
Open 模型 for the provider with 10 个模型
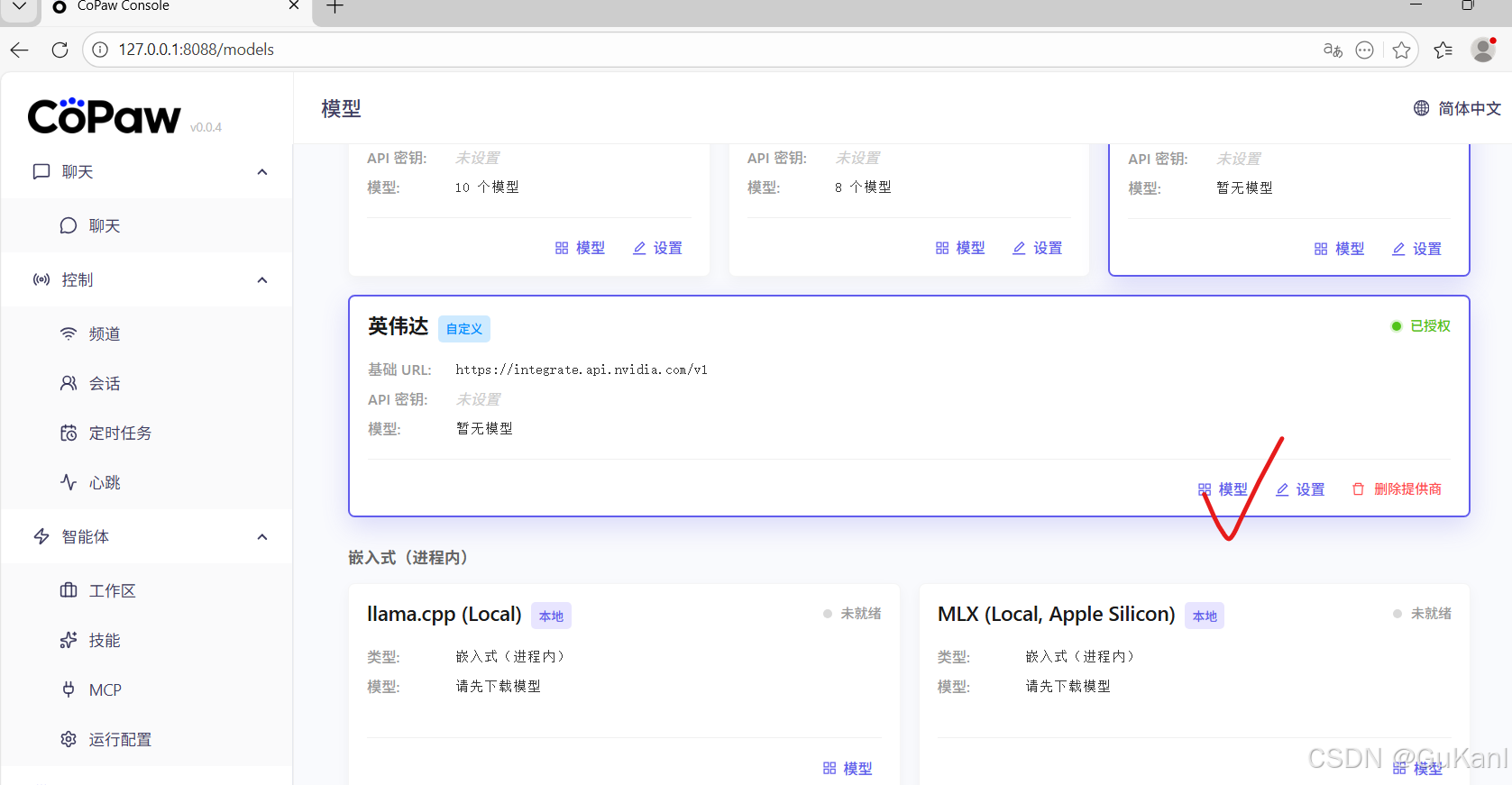pos(580,248)
